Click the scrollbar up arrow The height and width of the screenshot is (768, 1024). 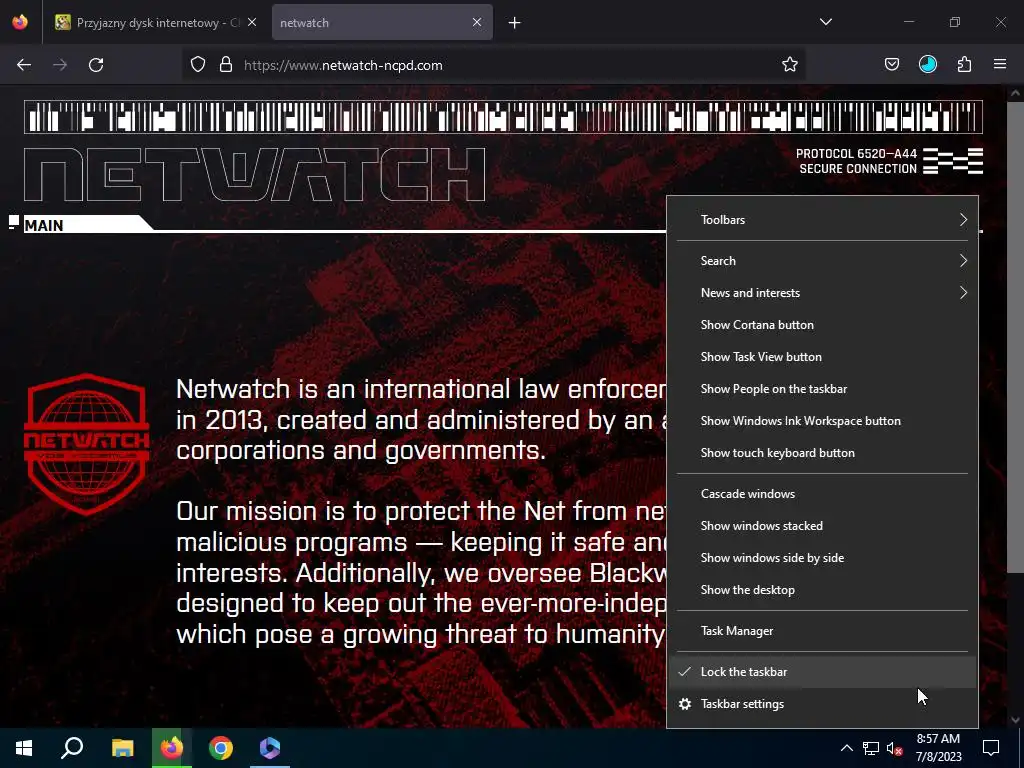pyautogui.click(x=1015, y=93)
